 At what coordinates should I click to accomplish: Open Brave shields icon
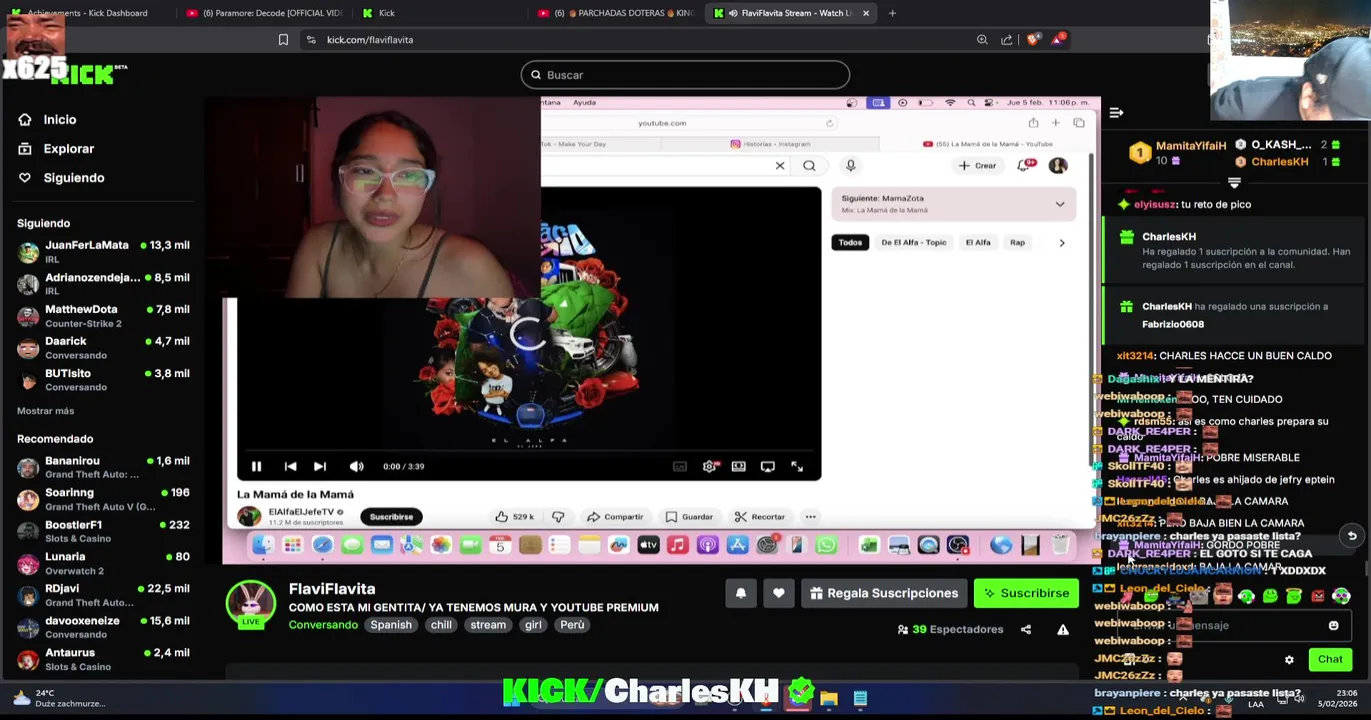[x=1032, y=39]
